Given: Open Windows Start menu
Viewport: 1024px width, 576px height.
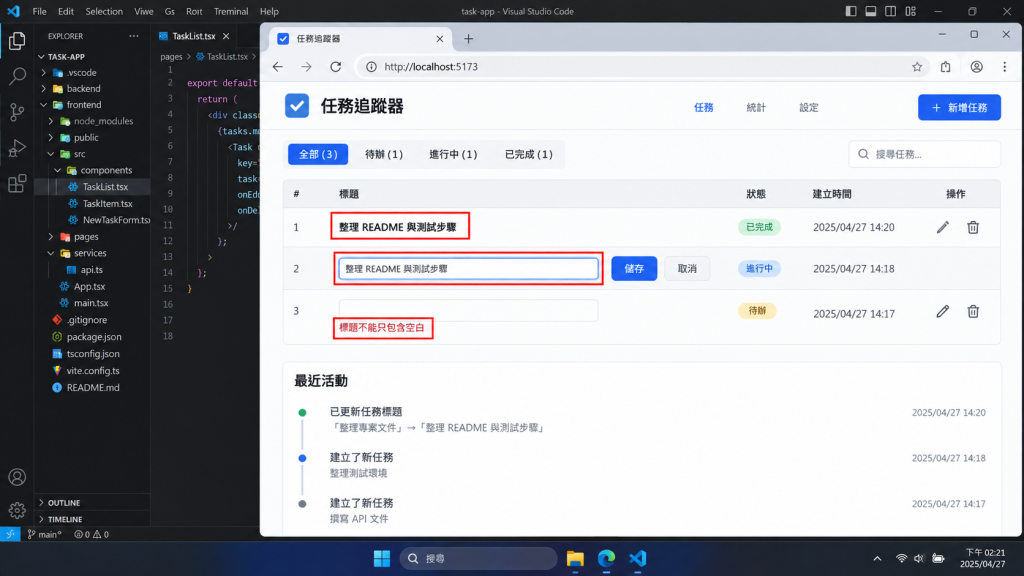Looking at the screenshot, I should click(382, 558).
